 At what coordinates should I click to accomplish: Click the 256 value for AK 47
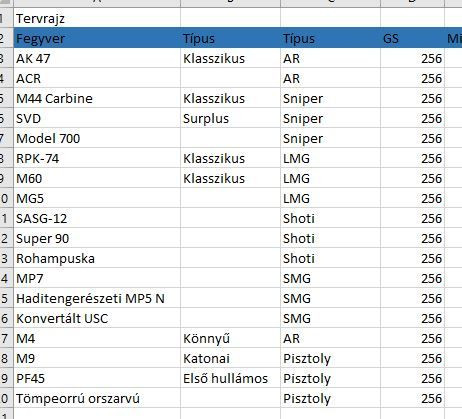412,58
